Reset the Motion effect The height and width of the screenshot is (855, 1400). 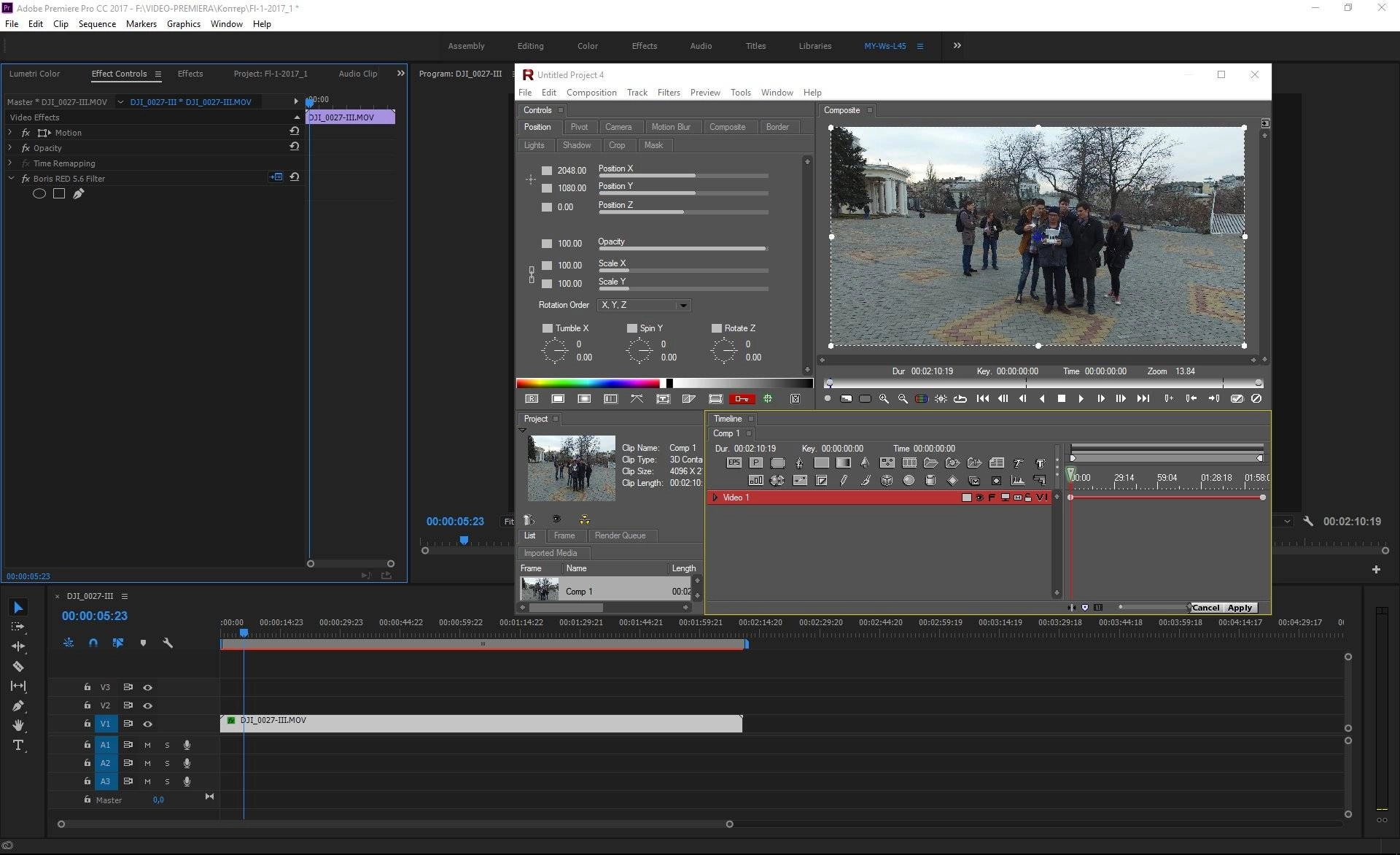[x=295, y=131]
